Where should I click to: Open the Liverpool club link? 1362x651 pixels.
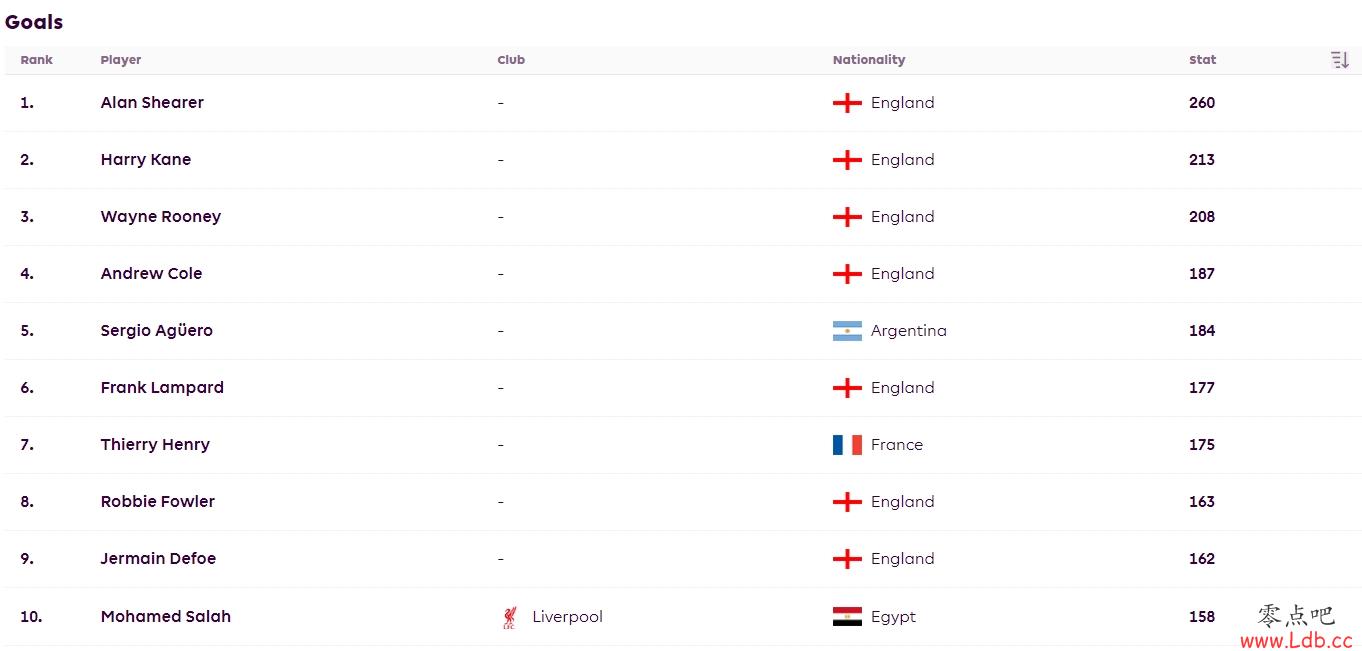[568, 617]
